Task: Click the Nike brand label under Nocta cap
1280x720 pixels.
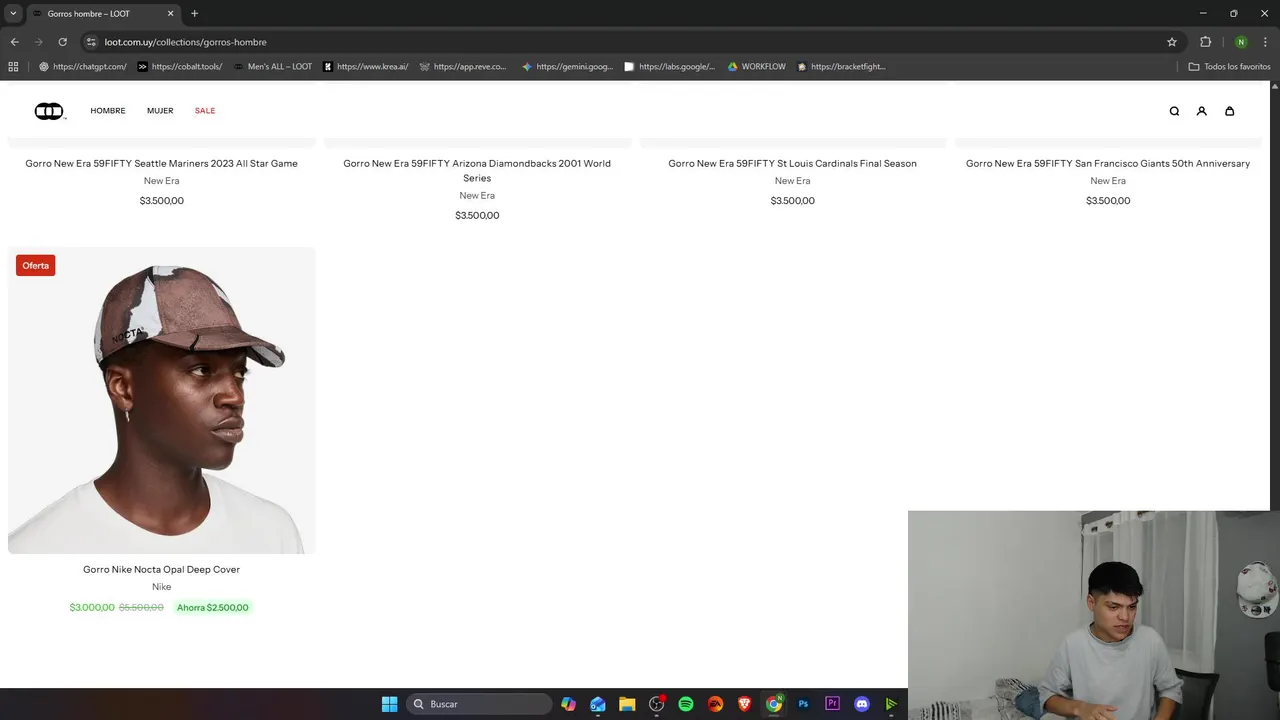Action: (161, 587)
